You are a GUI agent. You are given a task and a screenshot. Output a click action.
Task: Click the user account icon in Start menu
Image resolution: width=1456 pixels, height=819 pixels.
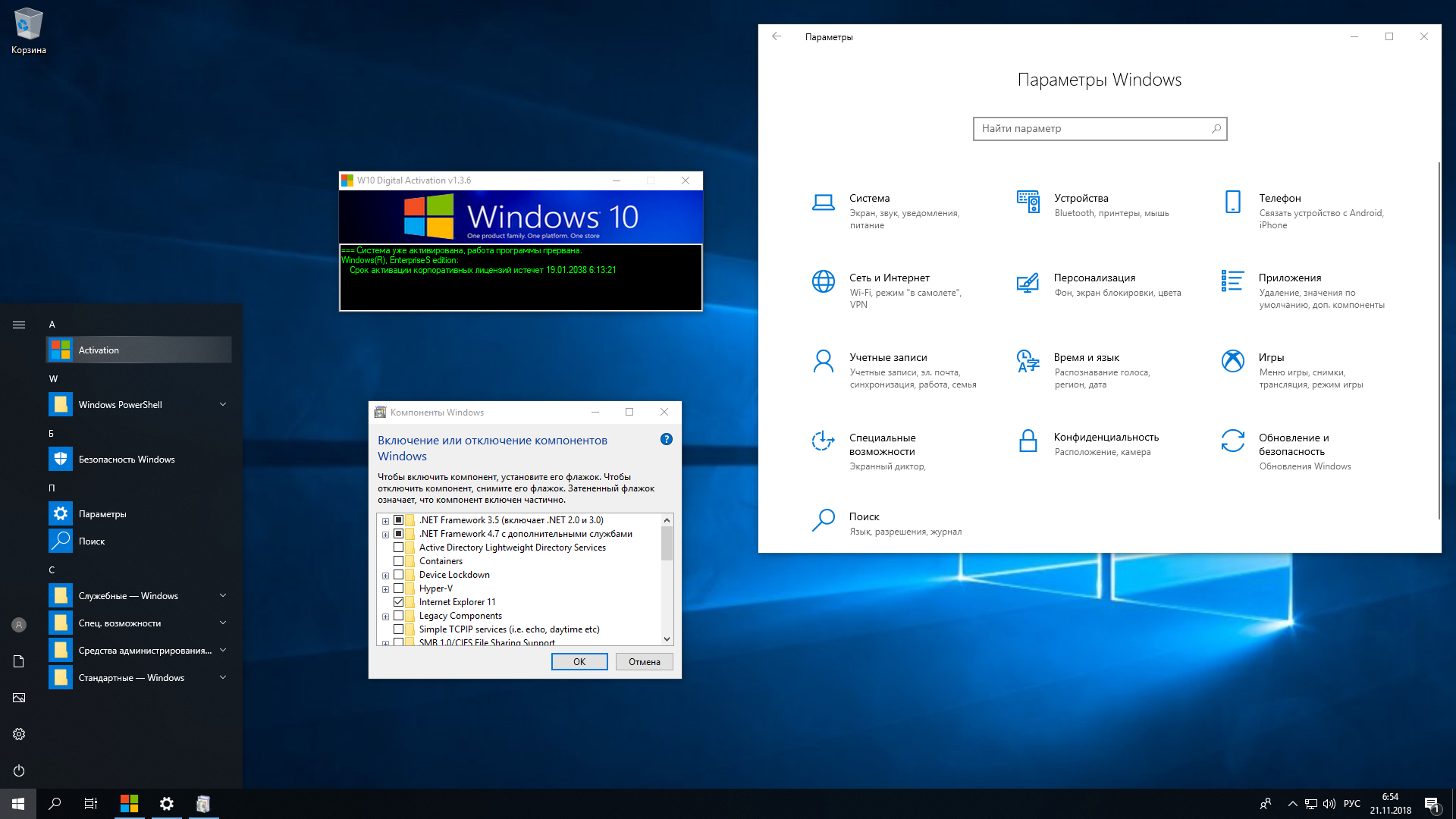pos(19,625)
